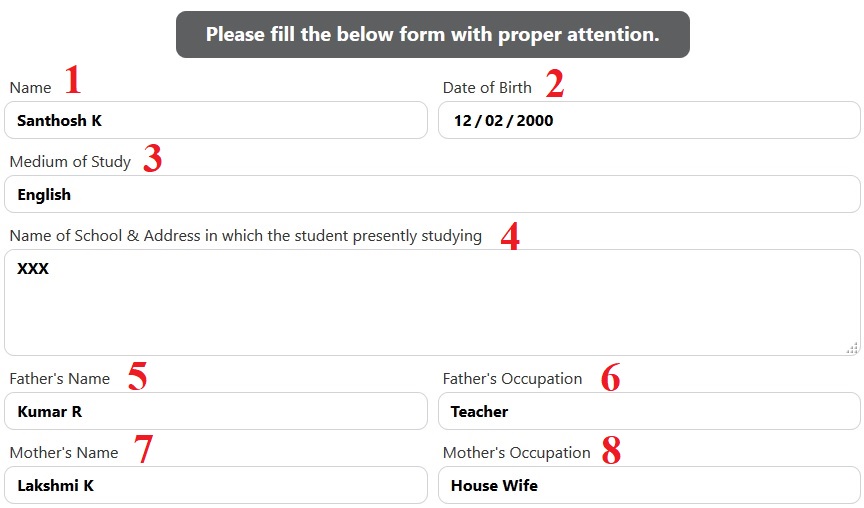This screenshot has height=508, width=864.
Task: Focus the Date of Birth field
Action: tap(648, 121)
